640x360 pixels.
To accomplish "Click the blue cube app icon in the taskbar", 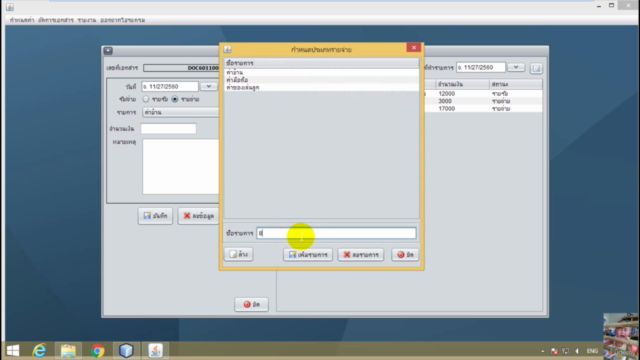I will [126, 351].
